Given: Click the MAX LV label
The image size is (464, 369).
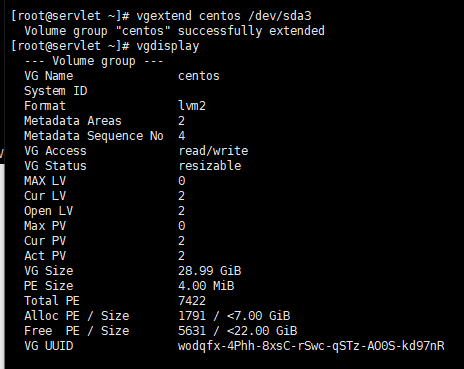Looking at the screenshot, I should [x=45, y=181].
